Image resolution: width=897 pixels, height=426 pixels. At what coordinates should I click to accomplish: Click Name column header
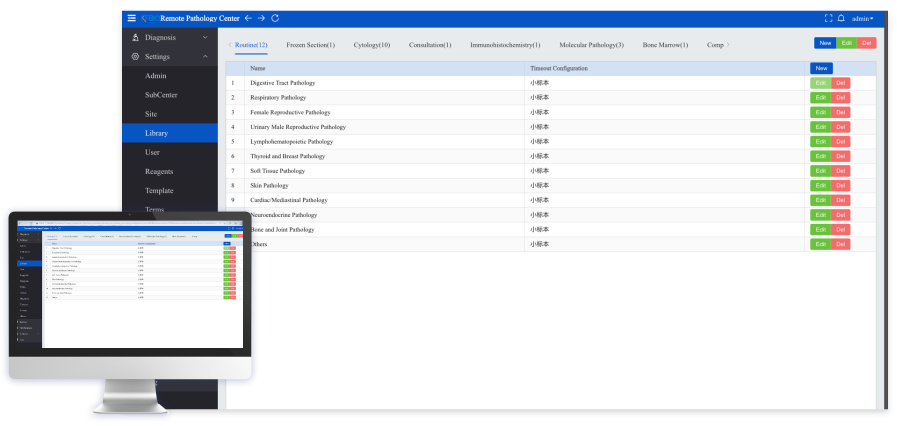(384, 69)
